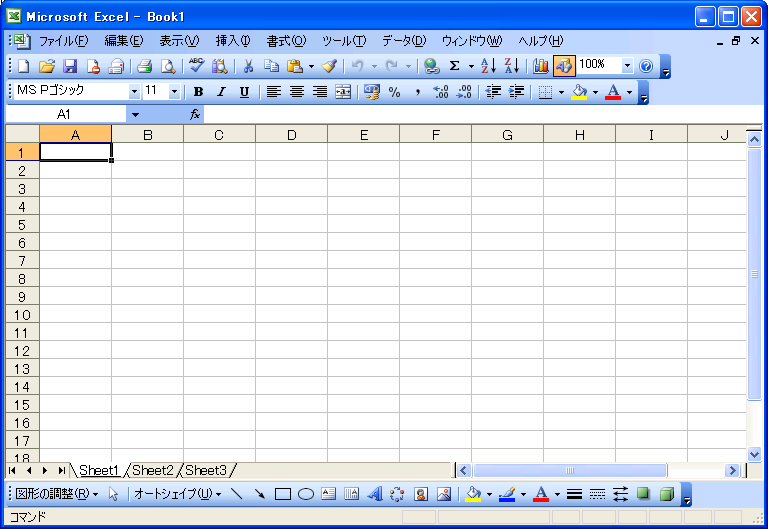Toggle bold formatting
Image resolution: width=768 pixels, height=529 pixels.
click(x=198, y=92)
